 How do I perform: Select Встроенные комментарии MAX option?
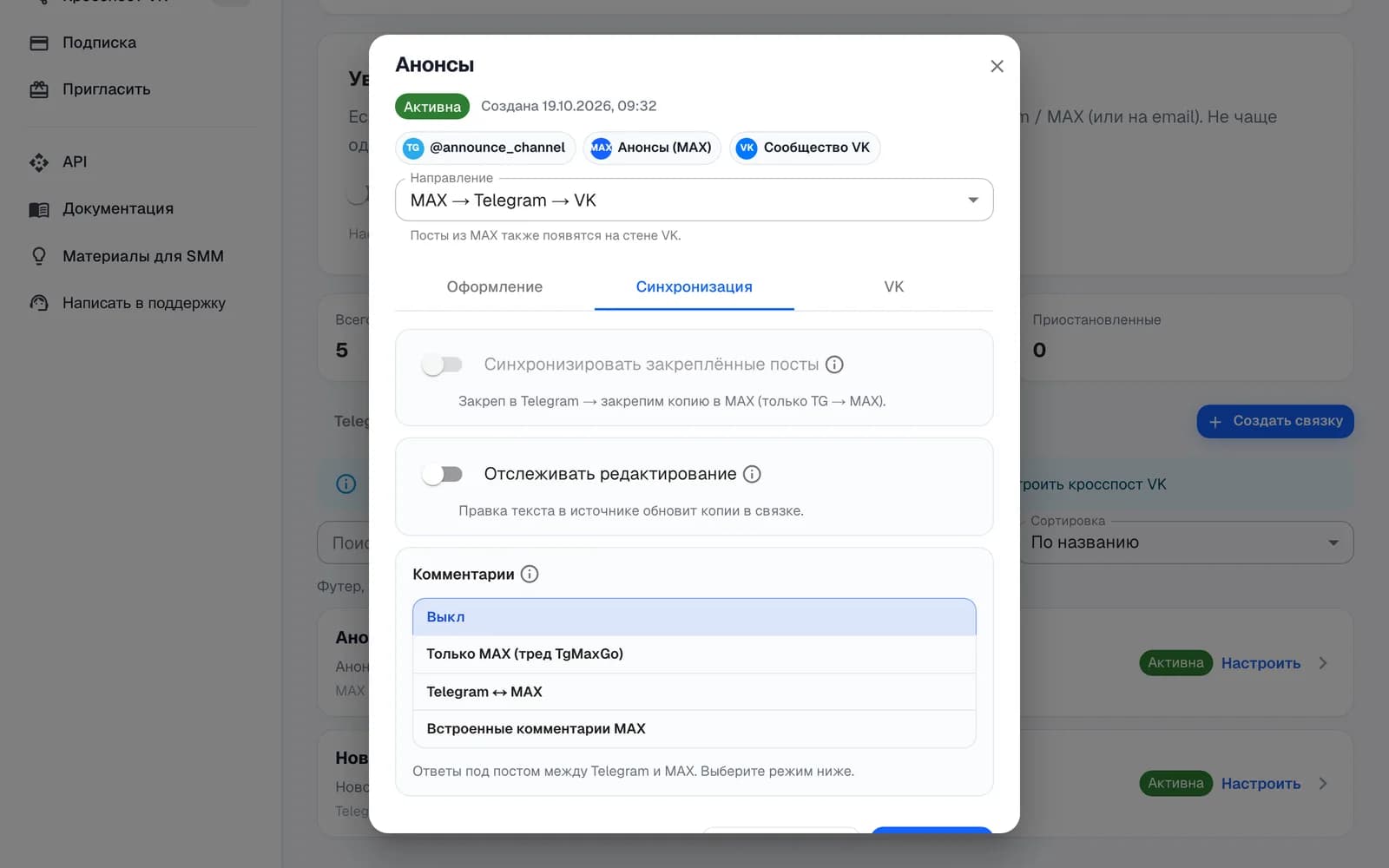tap(694, 729)
